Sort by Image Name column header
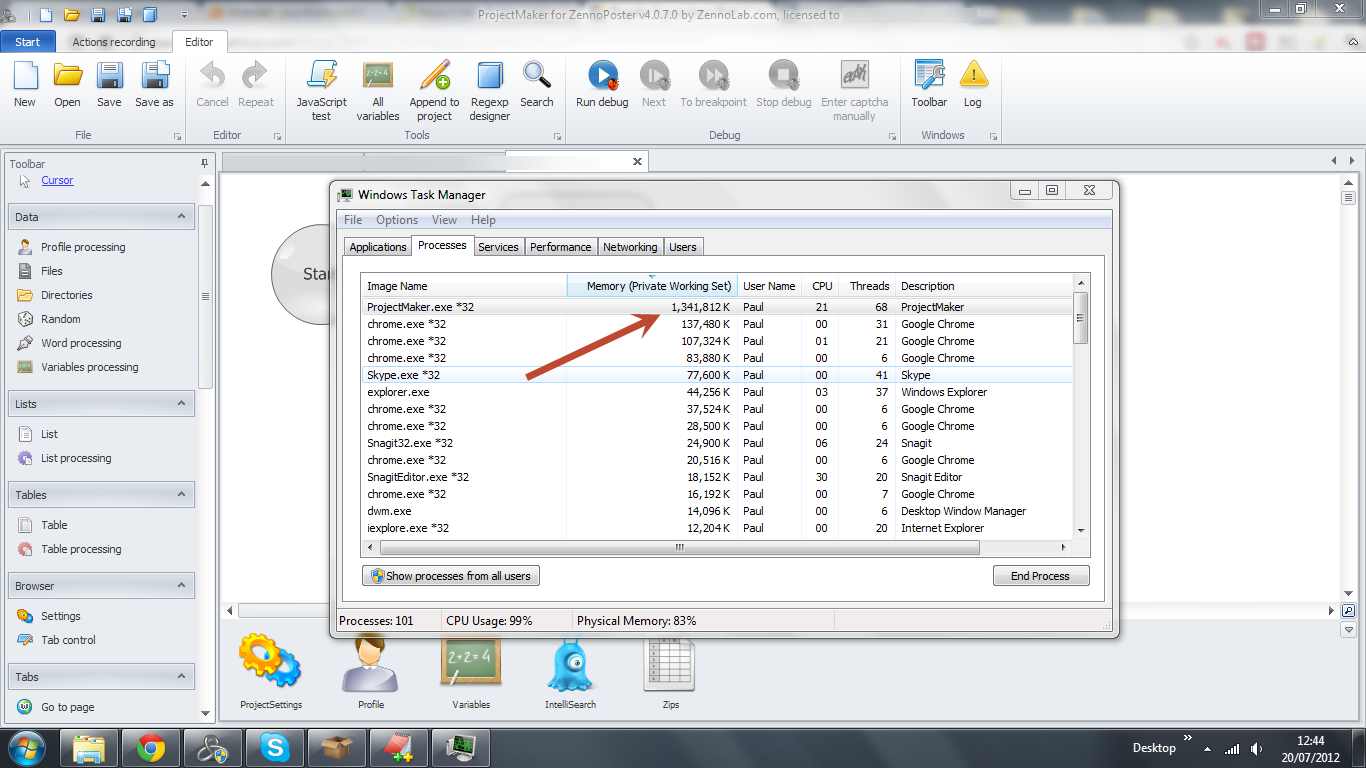 click(464, 286)
